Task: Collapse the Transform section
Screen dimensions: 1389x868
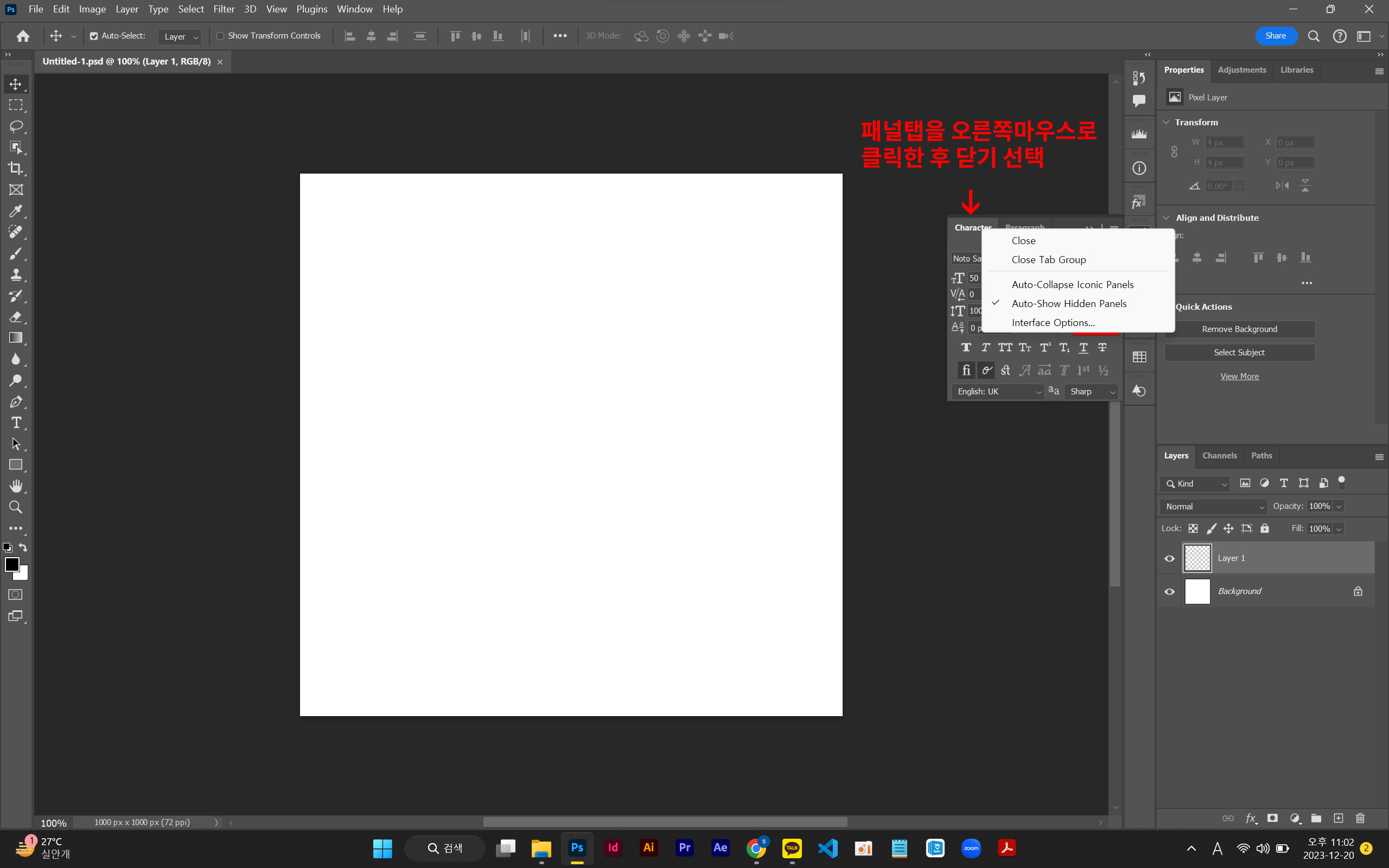Action: point(1167,122)
